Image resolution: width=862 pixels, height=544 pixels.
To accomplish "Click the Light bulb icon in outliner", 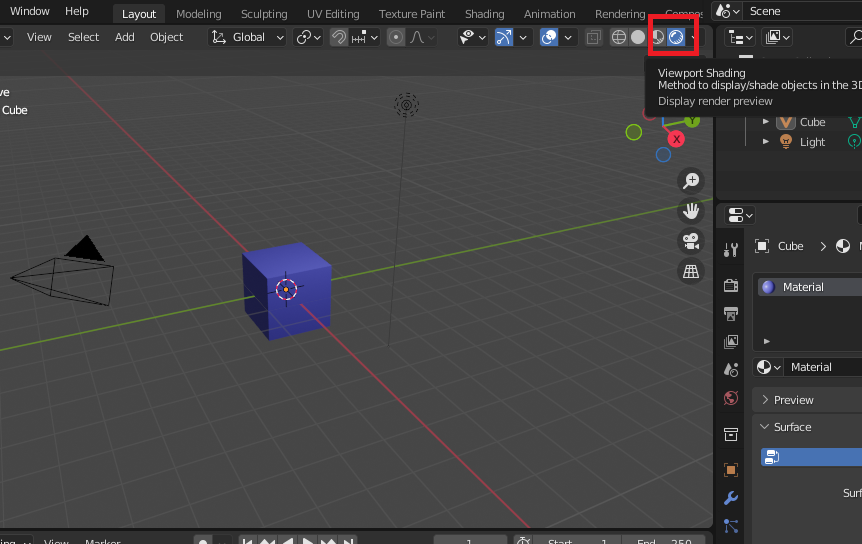I will point(786,142).
